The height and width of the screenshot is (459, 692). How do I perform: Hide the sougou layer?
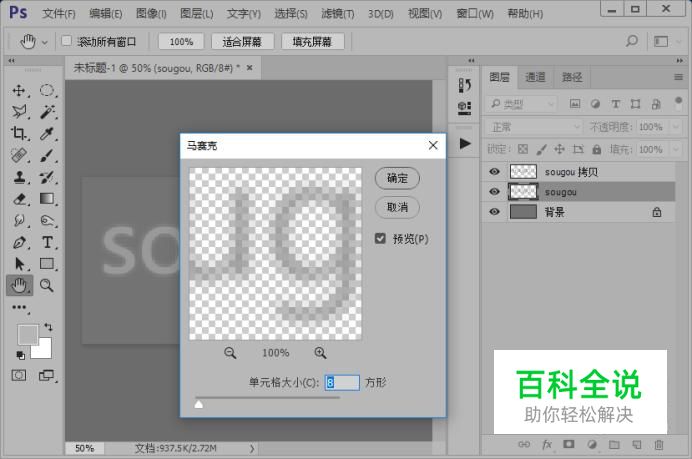[495, 192]
